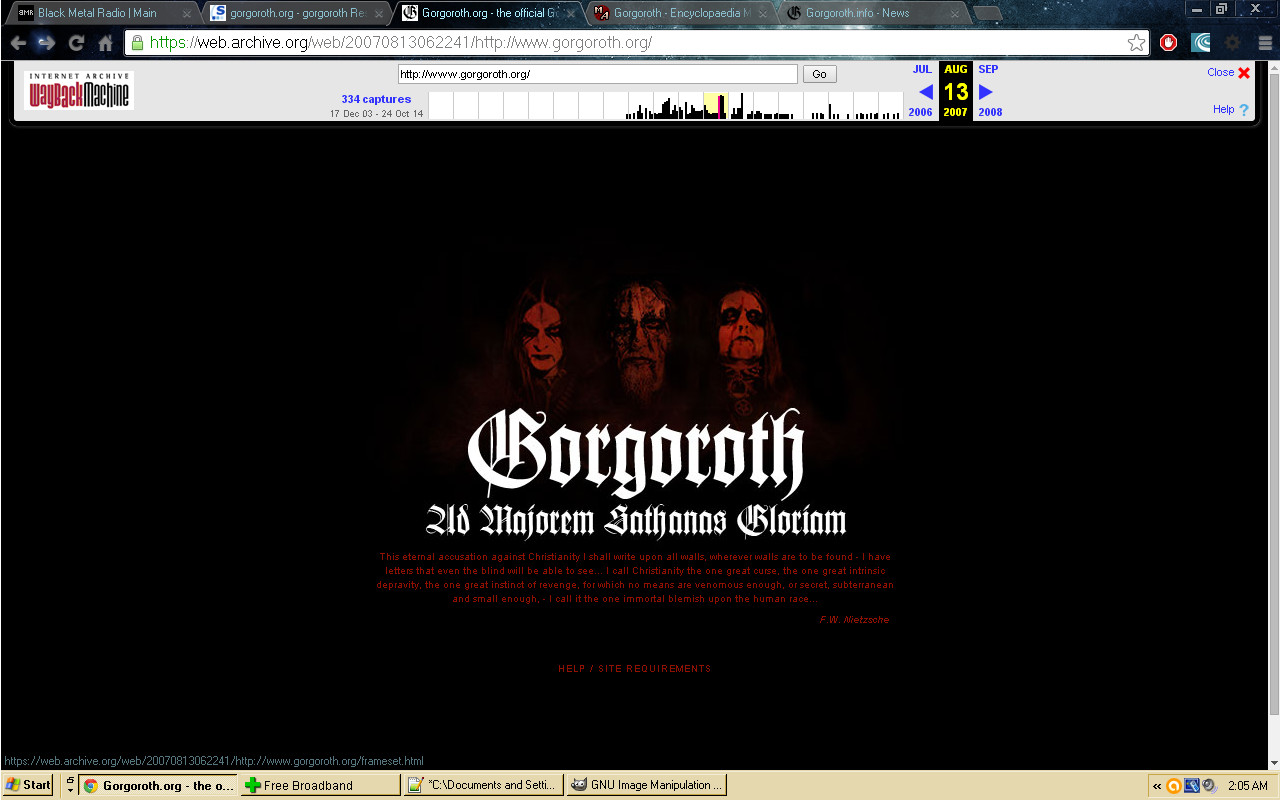Click the highlighted 2007 timeline marker
Viewport: 1280px width, 800px height.
coord(716,106)
